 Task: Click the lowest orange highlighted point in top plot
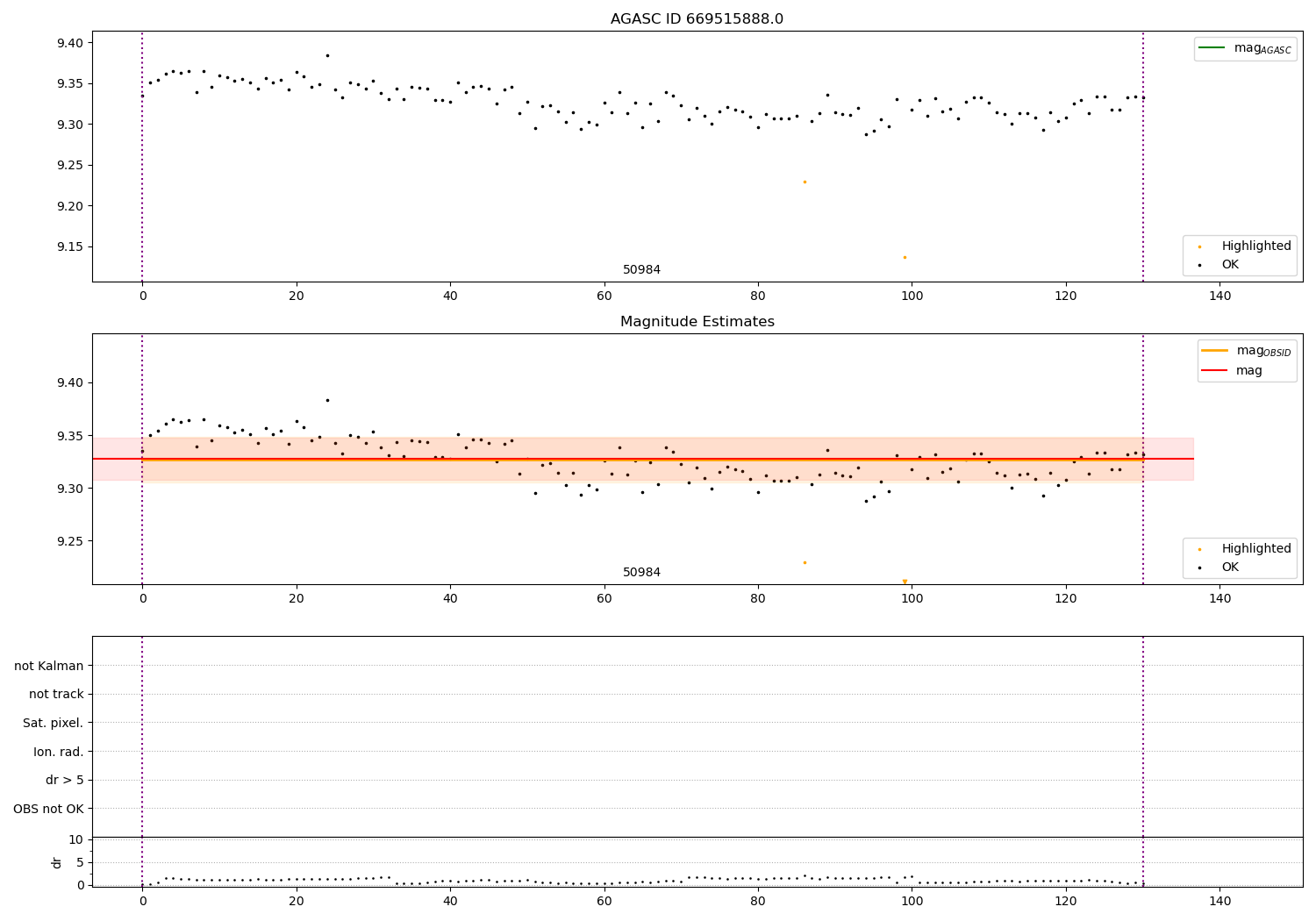905,257
